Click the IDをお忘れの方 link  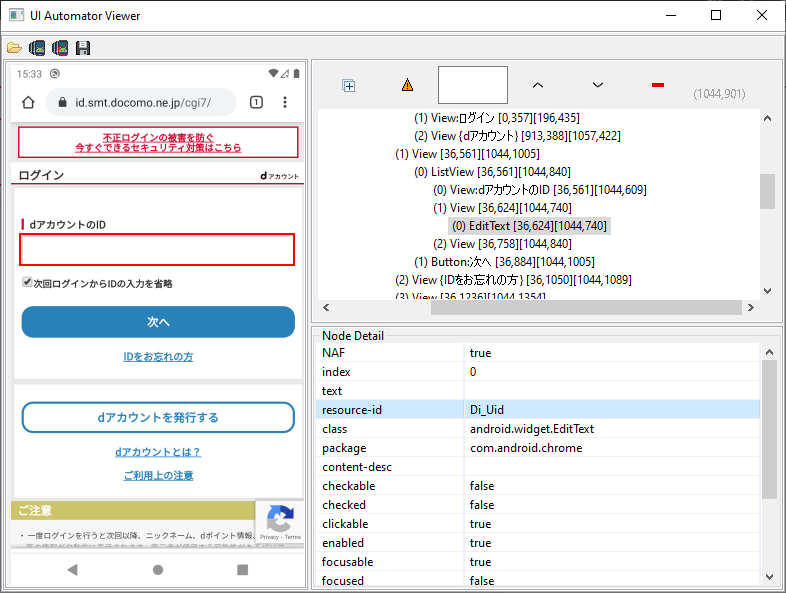158,356
